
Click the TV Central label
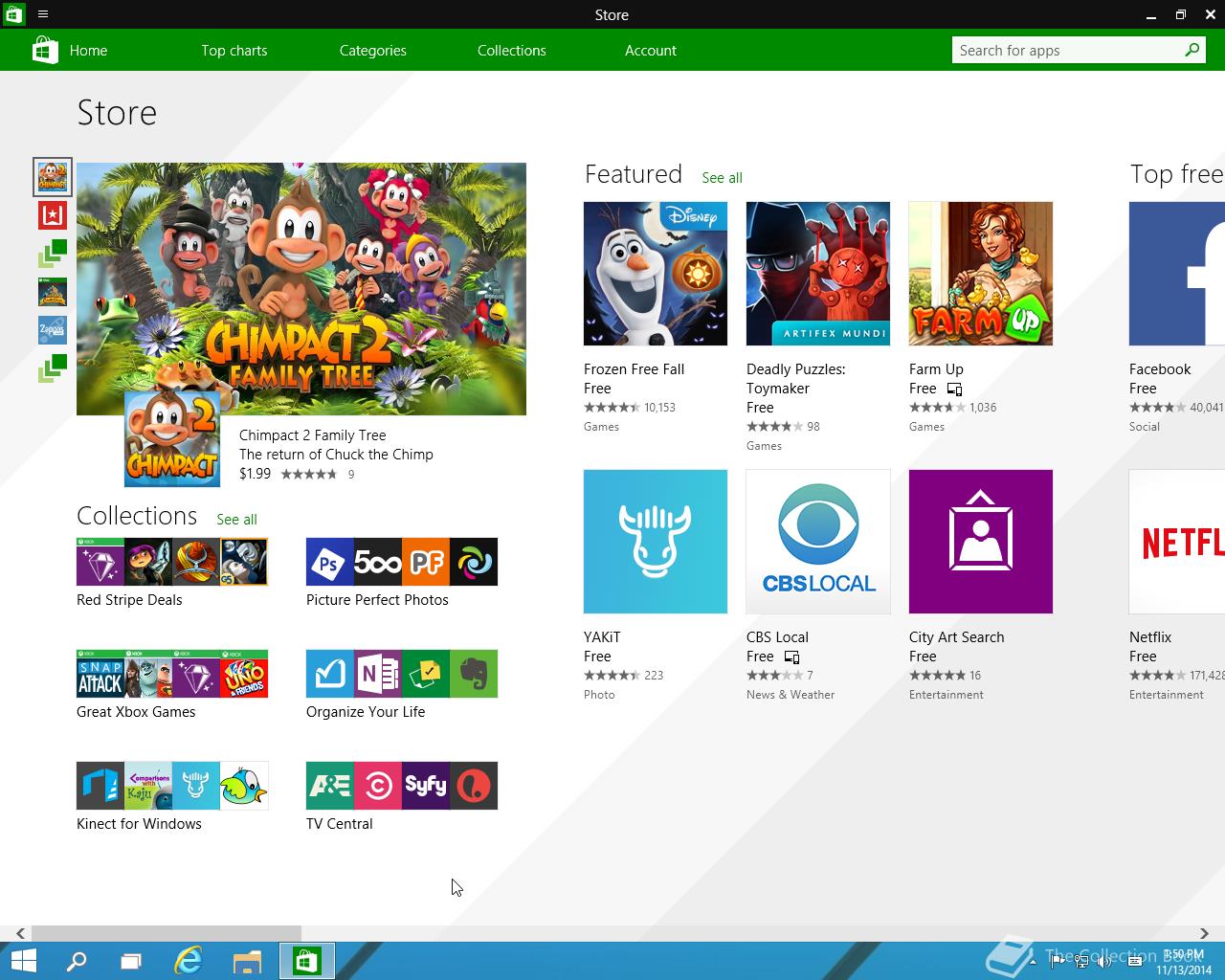pos(340,824)
